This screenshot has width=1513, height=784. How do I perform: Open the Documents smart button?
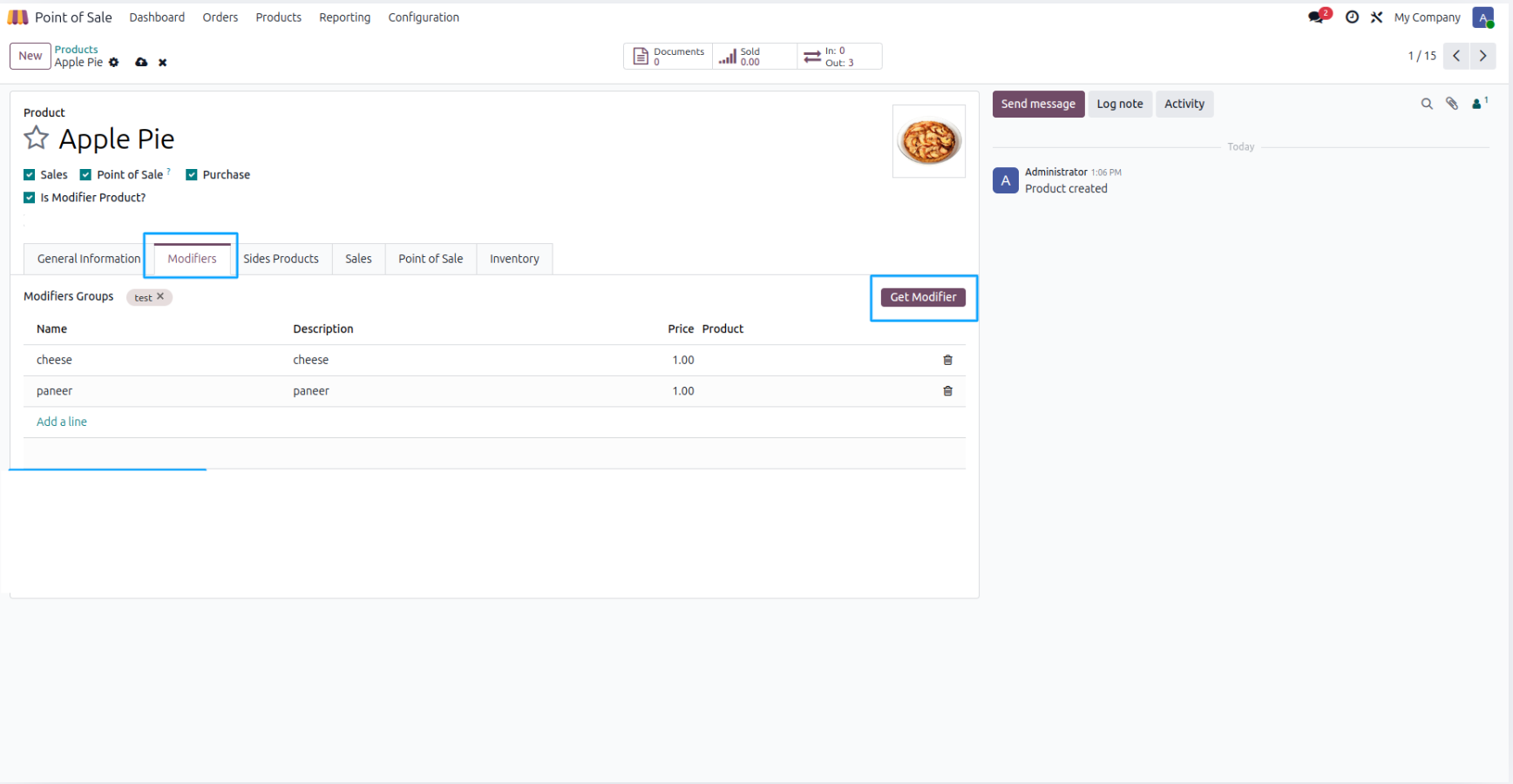coord(668,57)
